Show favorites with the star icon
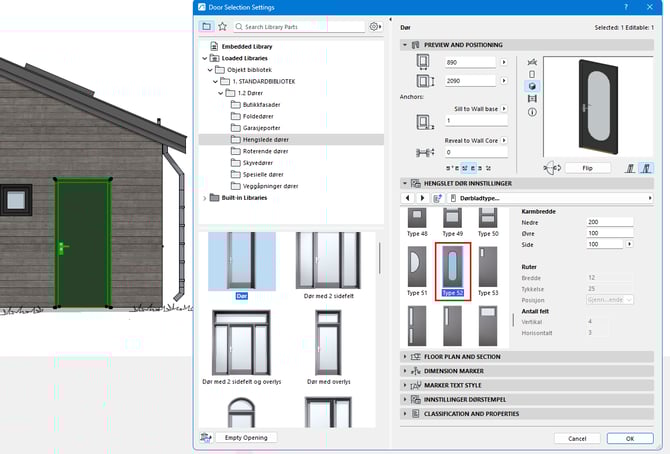Image resolution: width=670 pixels, height=454 pixels. (x=223, y=26)
